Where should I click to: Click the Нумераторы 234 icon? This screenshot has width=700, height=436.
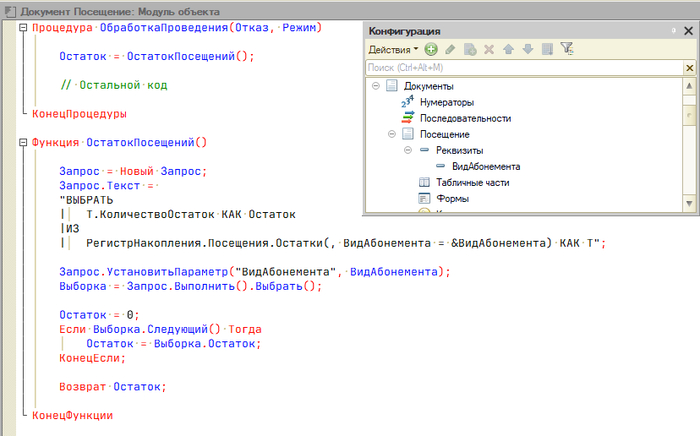tap(407, 102)
